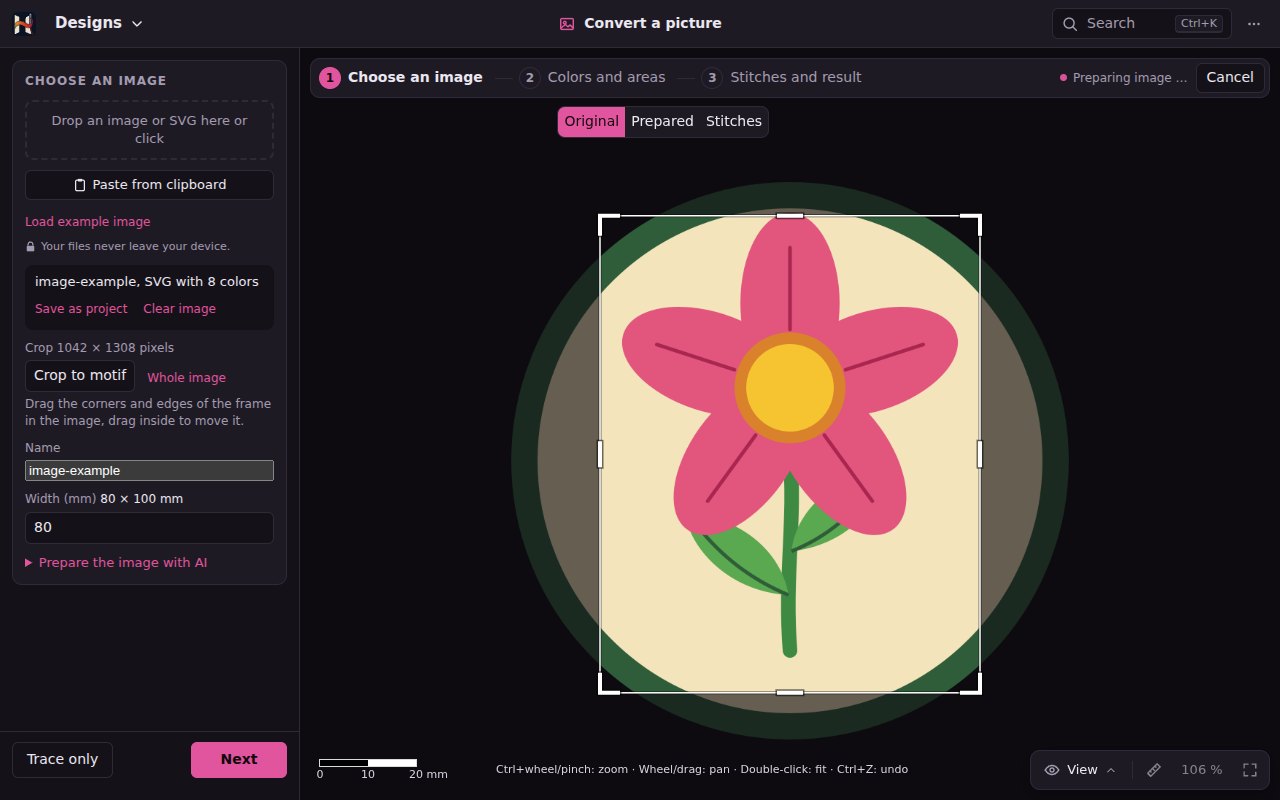Click the eye icon in View control
The height and width of the screenshot is (800, 1280).
pos(1052,770)
